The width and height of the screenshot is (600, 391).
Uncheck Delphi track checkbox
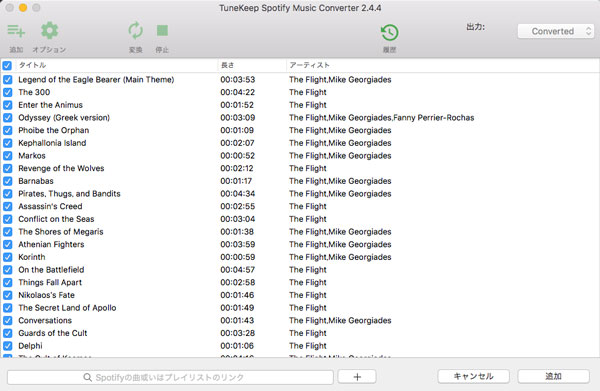click(x=8, y=345)
